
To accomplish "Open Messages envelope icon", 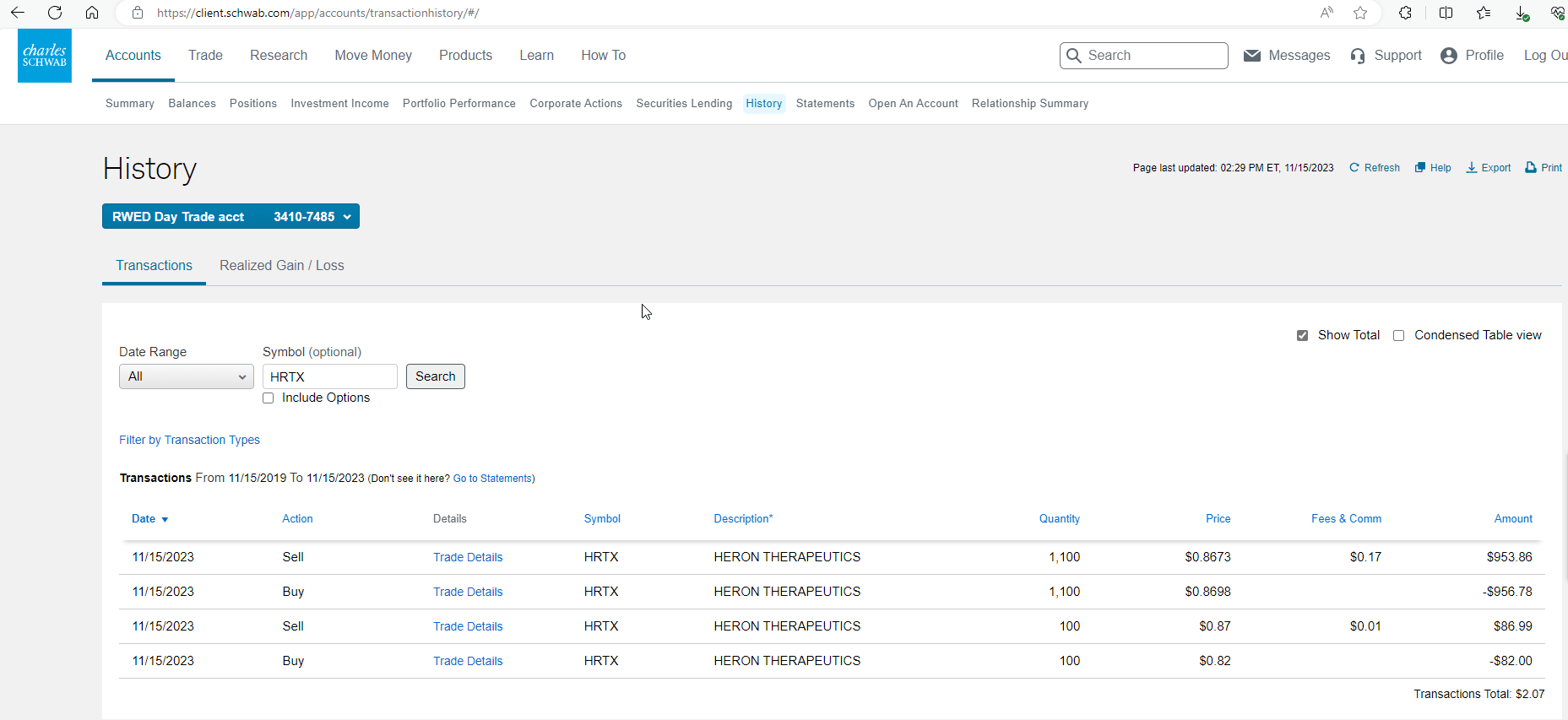I will pyautogui.click(x=1252, y=56).
